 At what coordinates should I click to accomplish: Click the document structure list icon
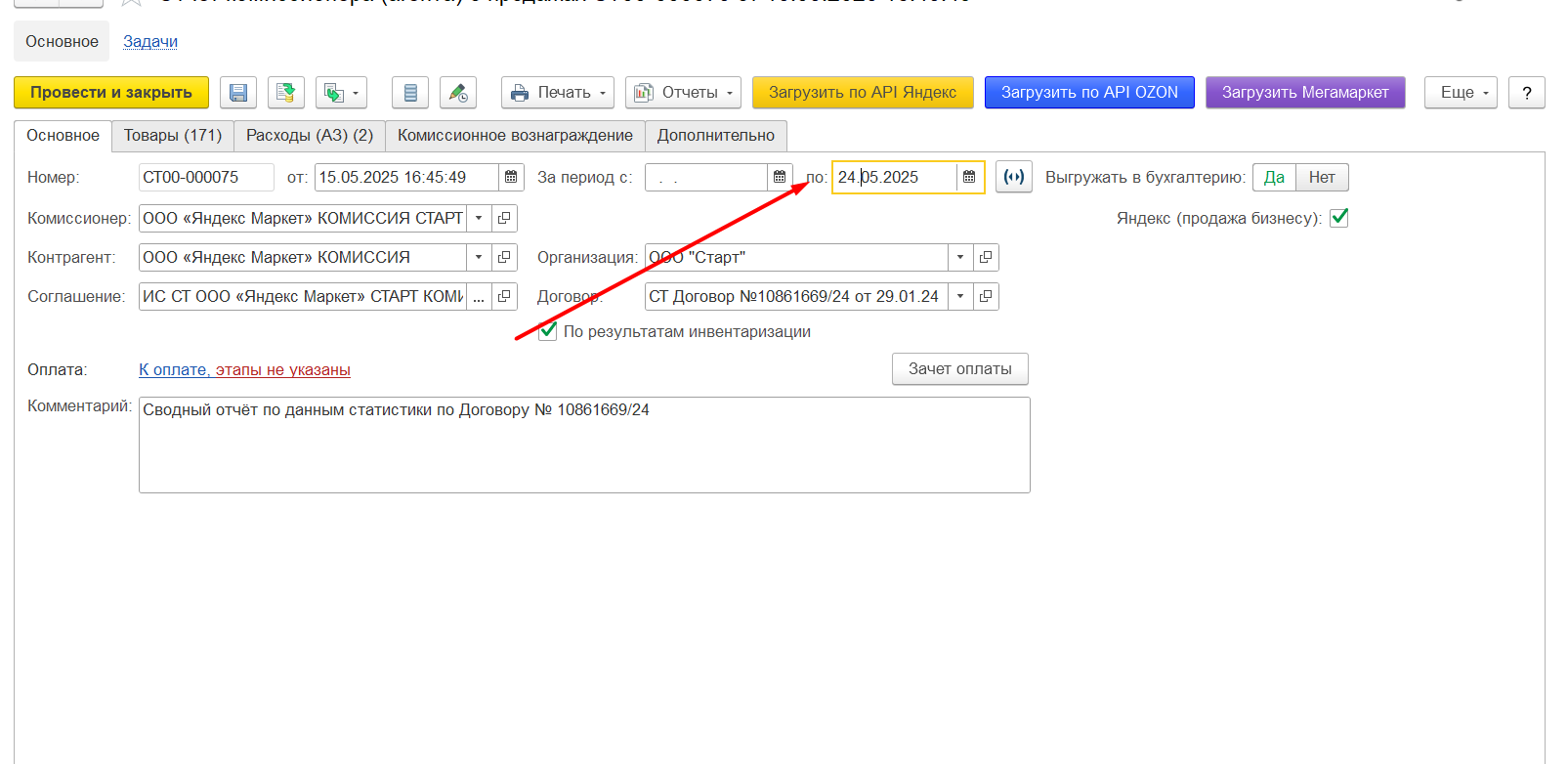click(410, 93)
